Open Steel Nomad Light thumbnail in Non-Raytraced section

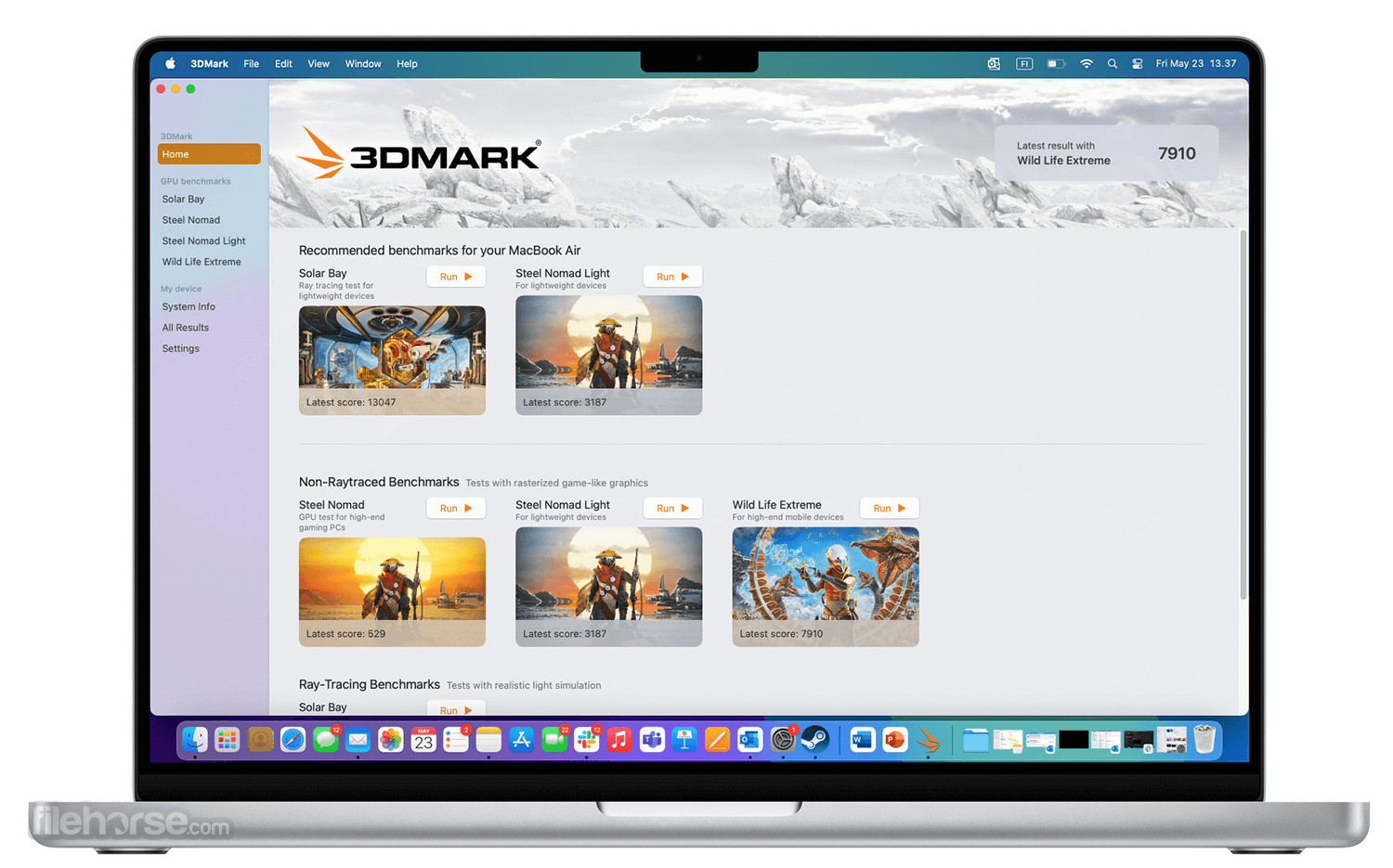(609, 587)
